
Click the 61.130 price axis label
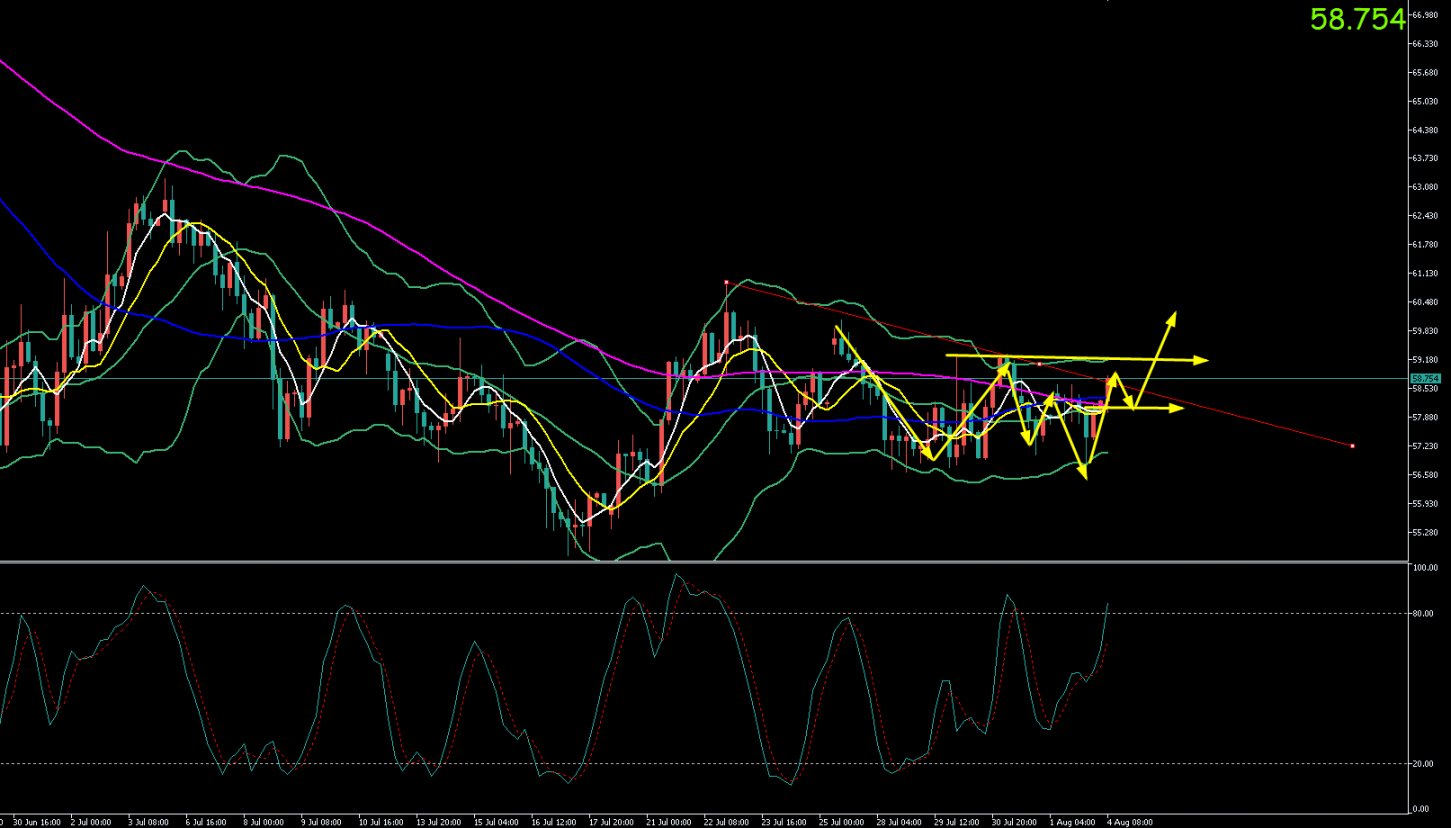click(1424, 274)
